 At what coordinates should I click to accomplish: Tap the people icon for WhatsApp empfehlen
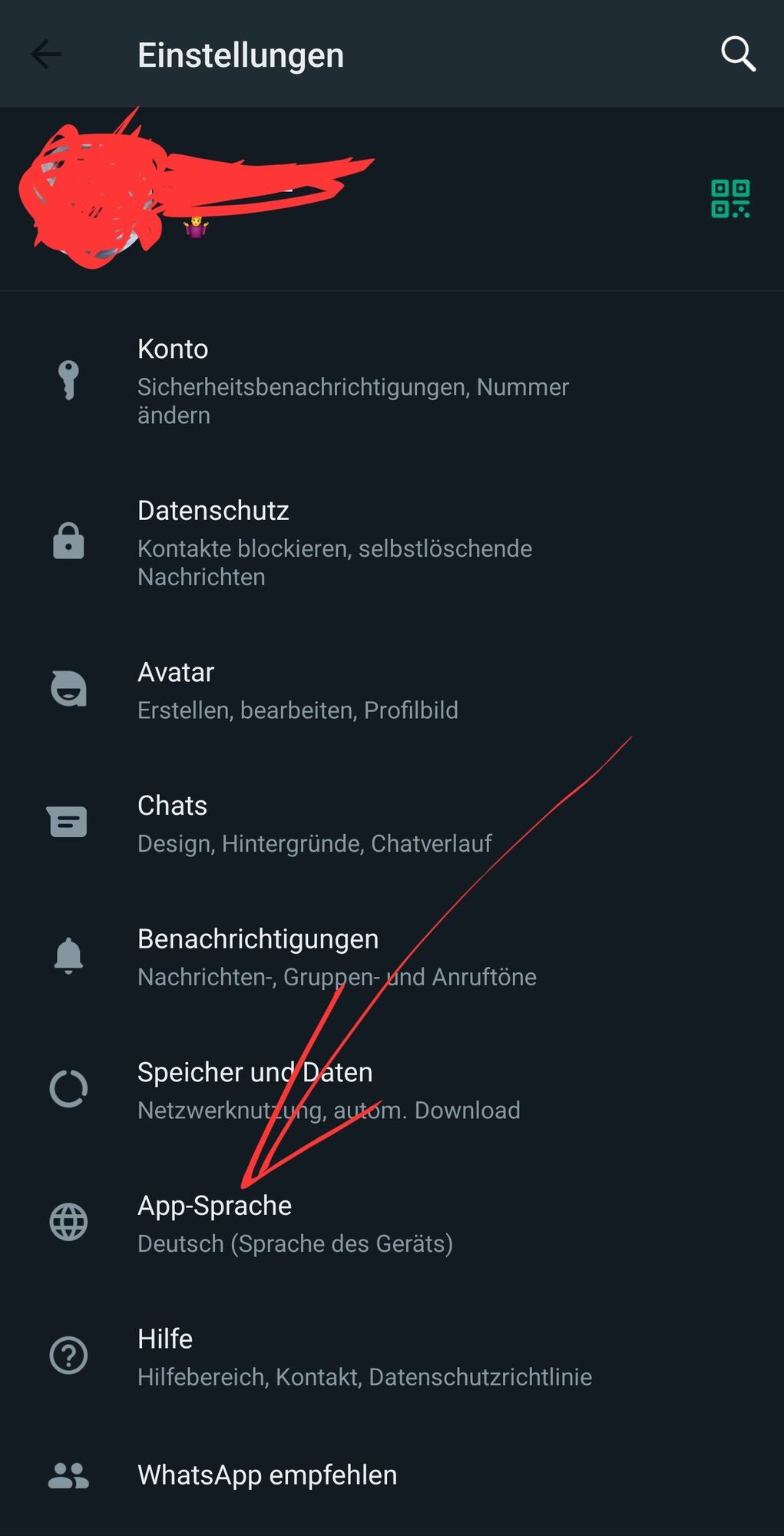point(68,1475)
